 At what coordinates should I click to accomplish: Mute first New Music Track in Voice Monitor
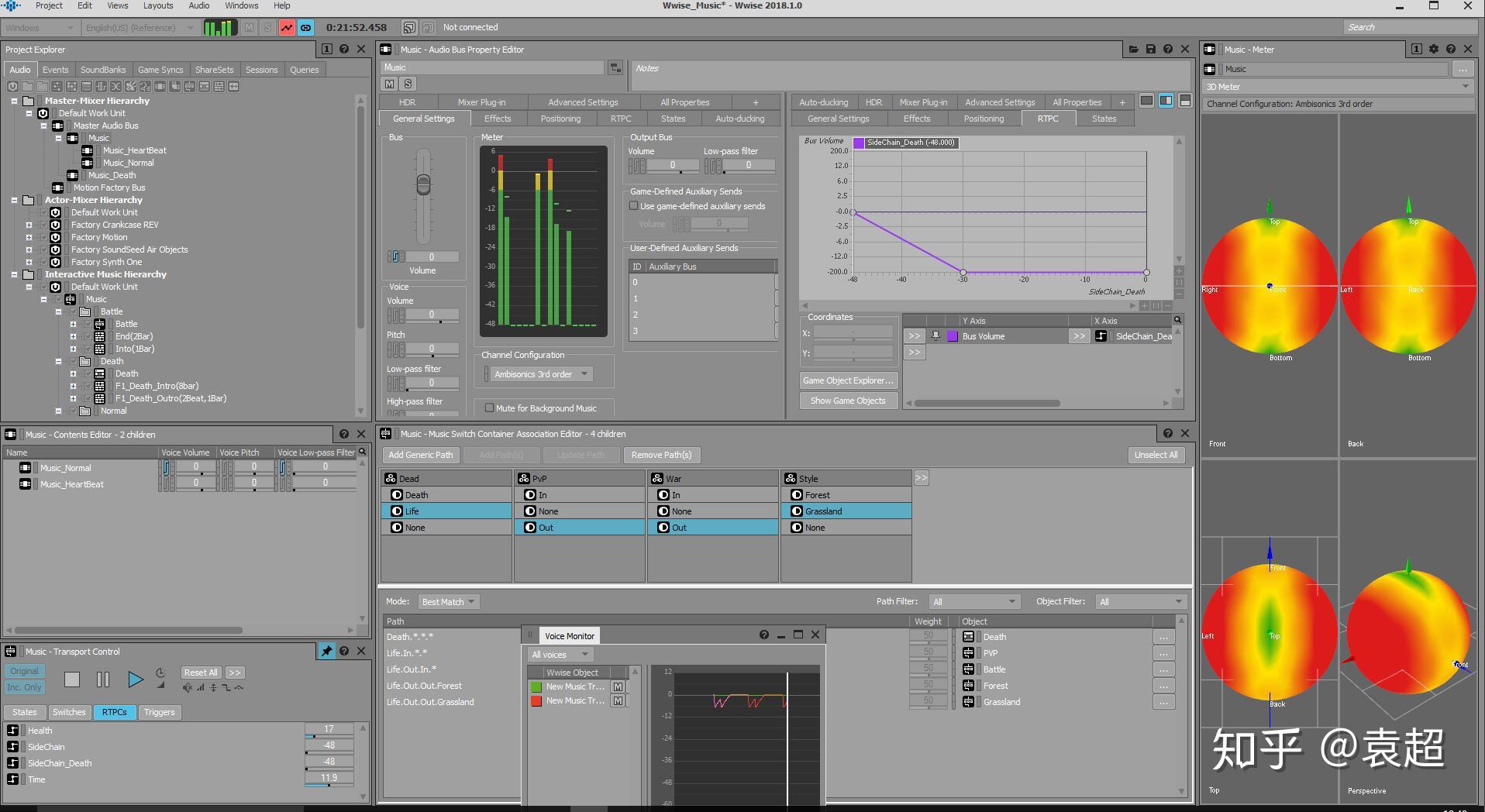pos(618,686)
